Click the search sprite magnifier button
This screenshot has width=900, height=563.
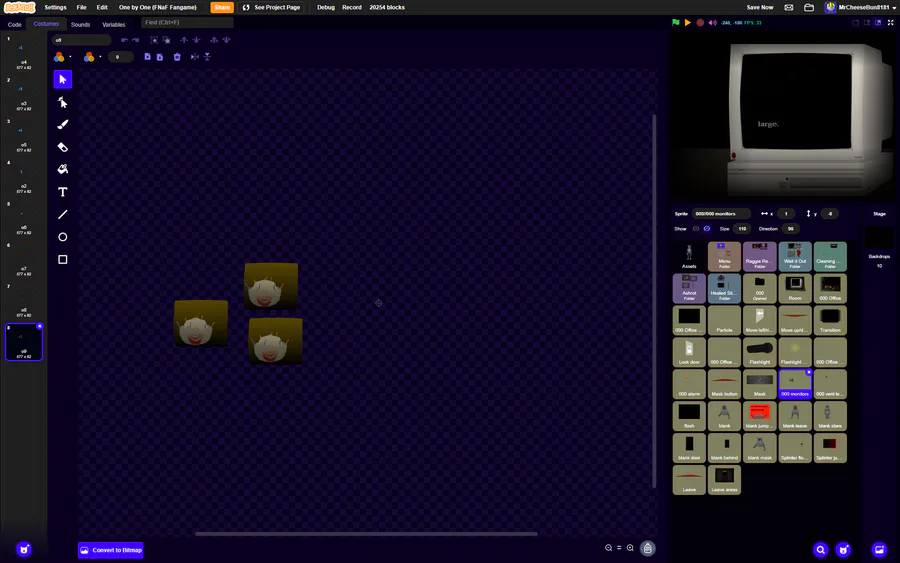[821, 550]
